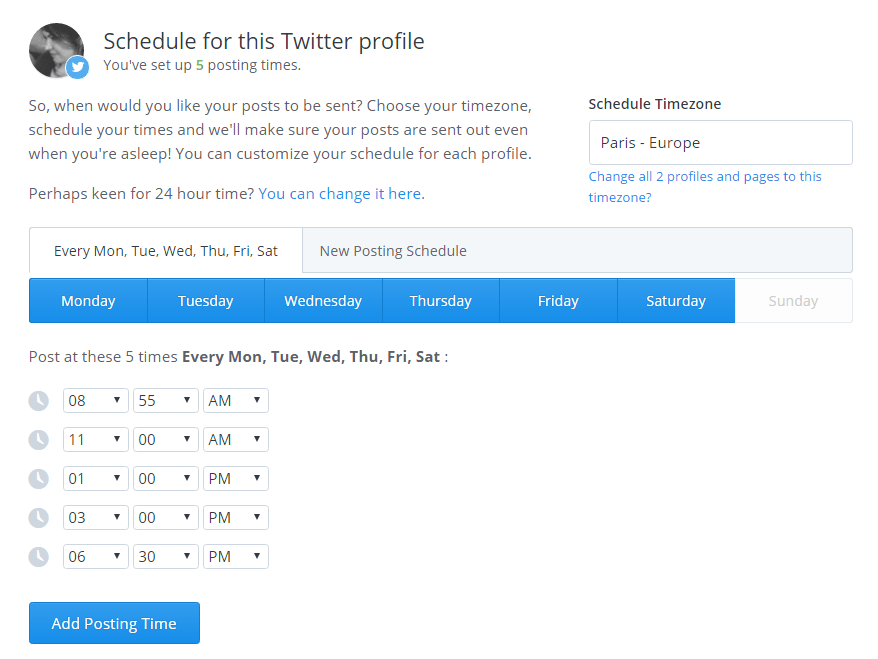Click the clock icon beside the 08:55 time
The image size is (878, 659).
point(38,400)
